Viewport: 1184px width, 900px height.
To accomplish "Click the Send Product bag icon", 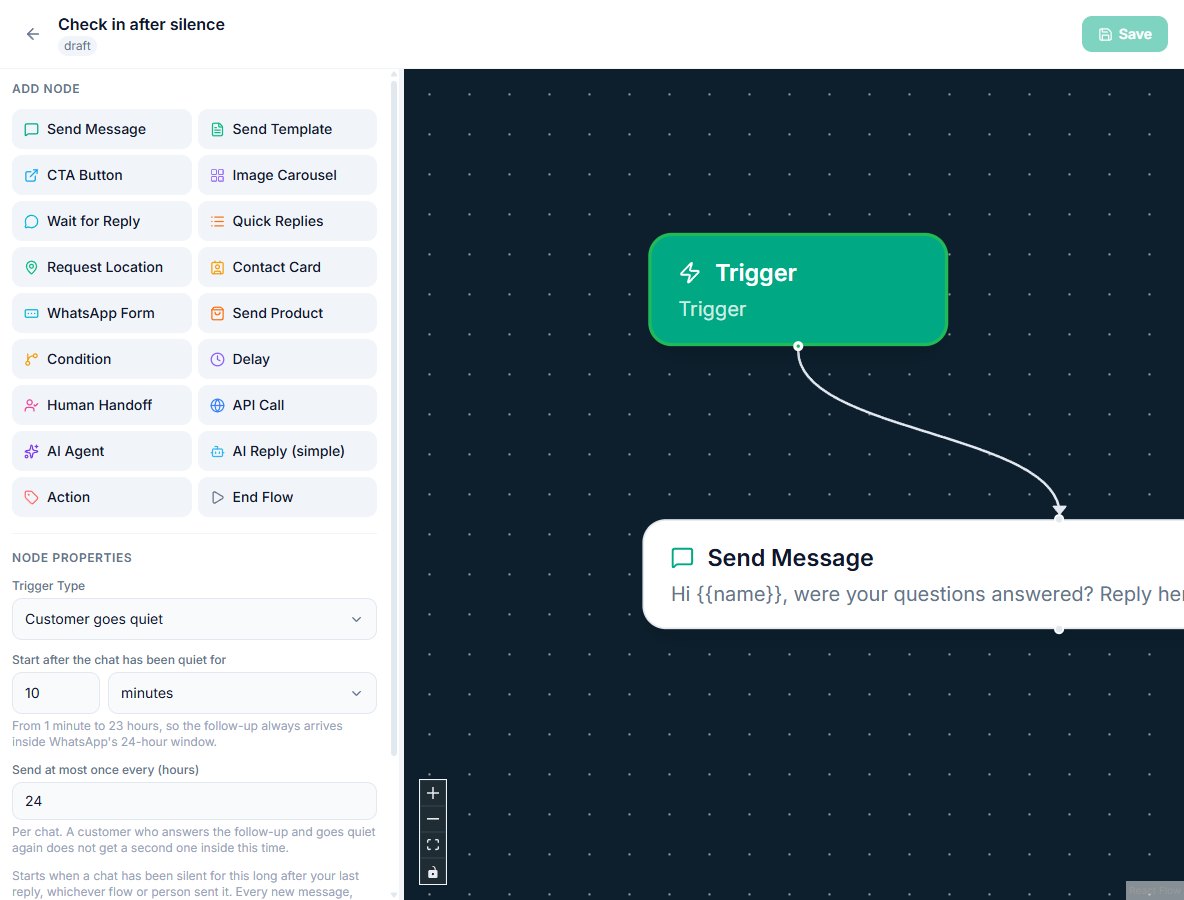I will point(217,313).
